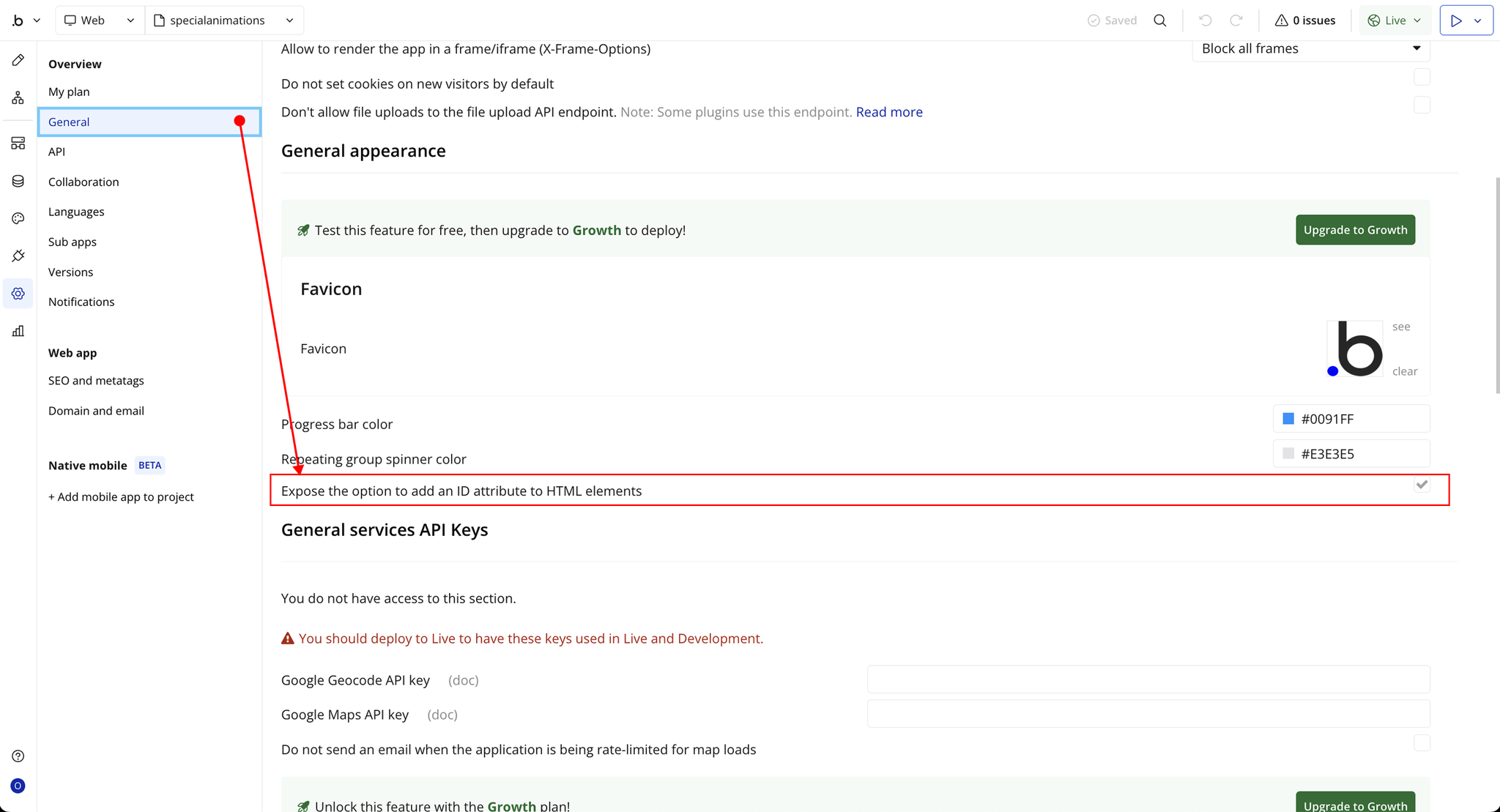This screenshot has width=1500, height=812.
Task: Open the Design tab pencil icon
Action: 18,60
